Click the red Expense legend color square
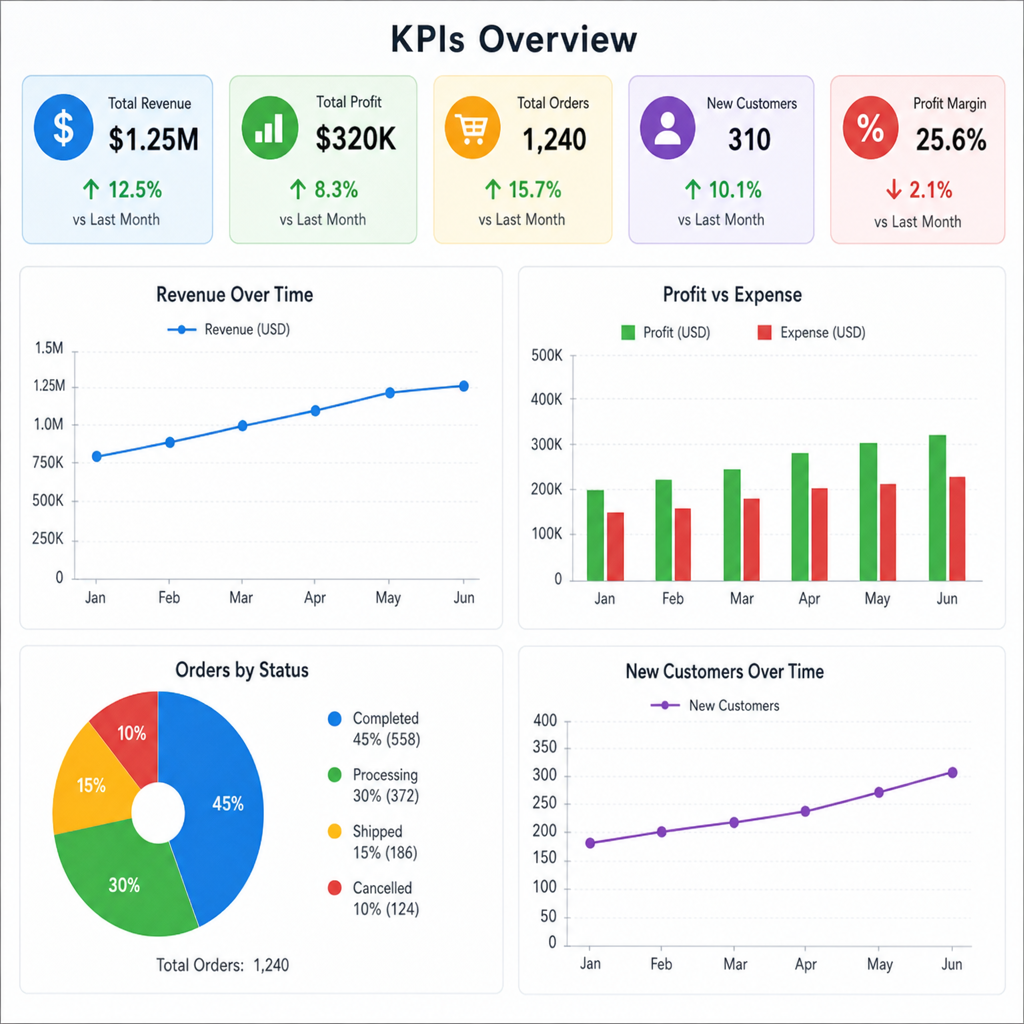The width and height of the screenshot is (1024, 1024). [x=765, y=332]
